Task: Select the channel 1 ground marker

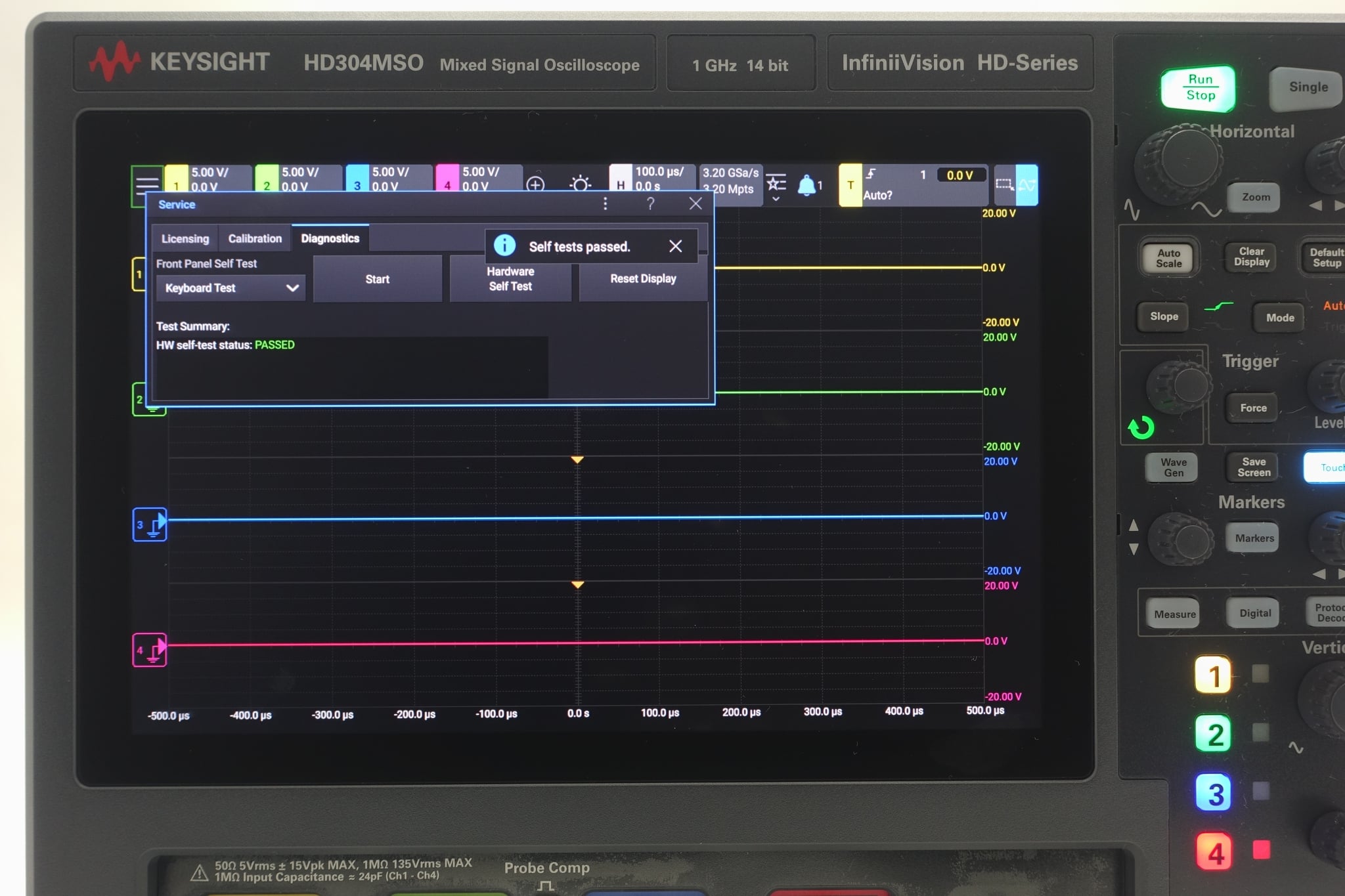Action: click(x=139, y=274)
